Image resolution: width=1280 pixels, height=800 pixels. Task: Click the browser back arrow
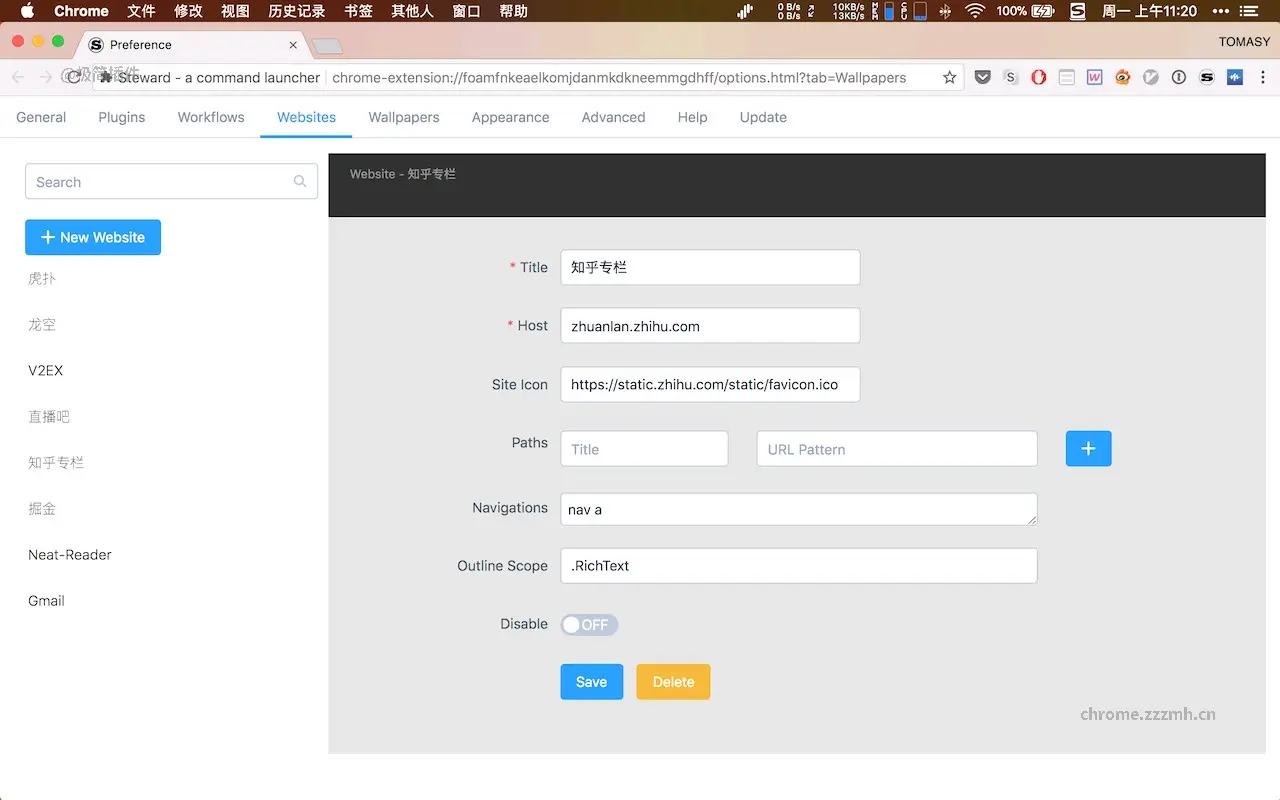[17, 76]
